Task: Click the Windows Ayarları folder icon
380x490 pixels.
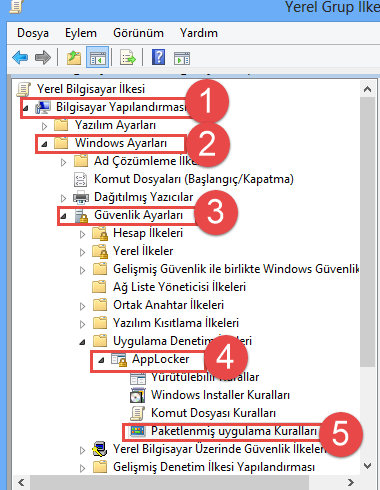Action: [61, 143]
